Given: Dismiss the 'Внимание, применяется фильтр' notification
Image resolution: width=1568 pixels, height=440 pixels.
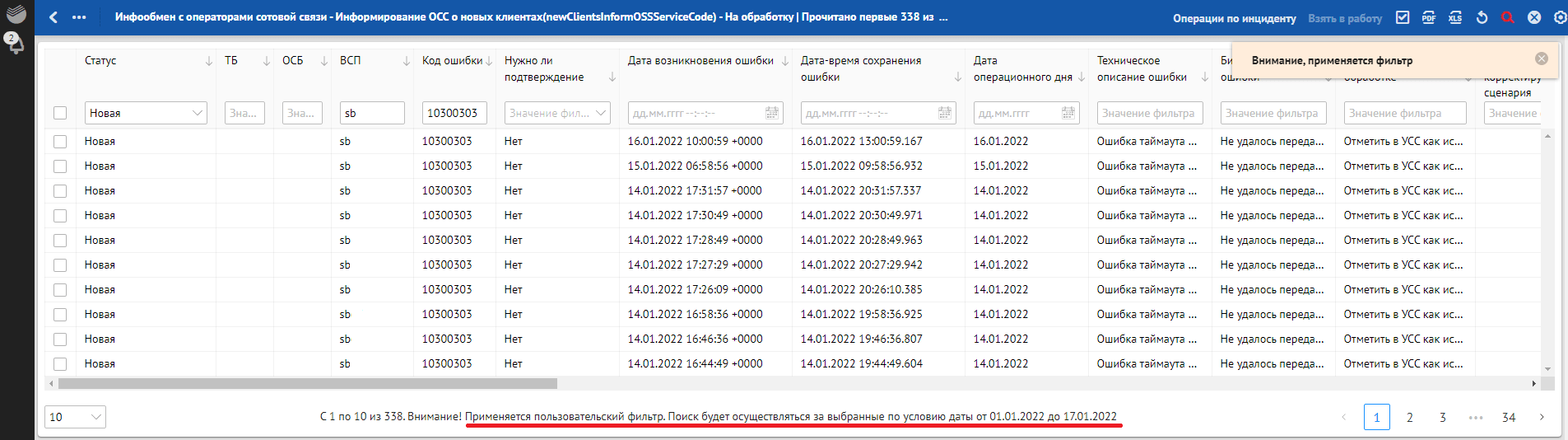Looking at the screenshot, I should (1542, 59).
